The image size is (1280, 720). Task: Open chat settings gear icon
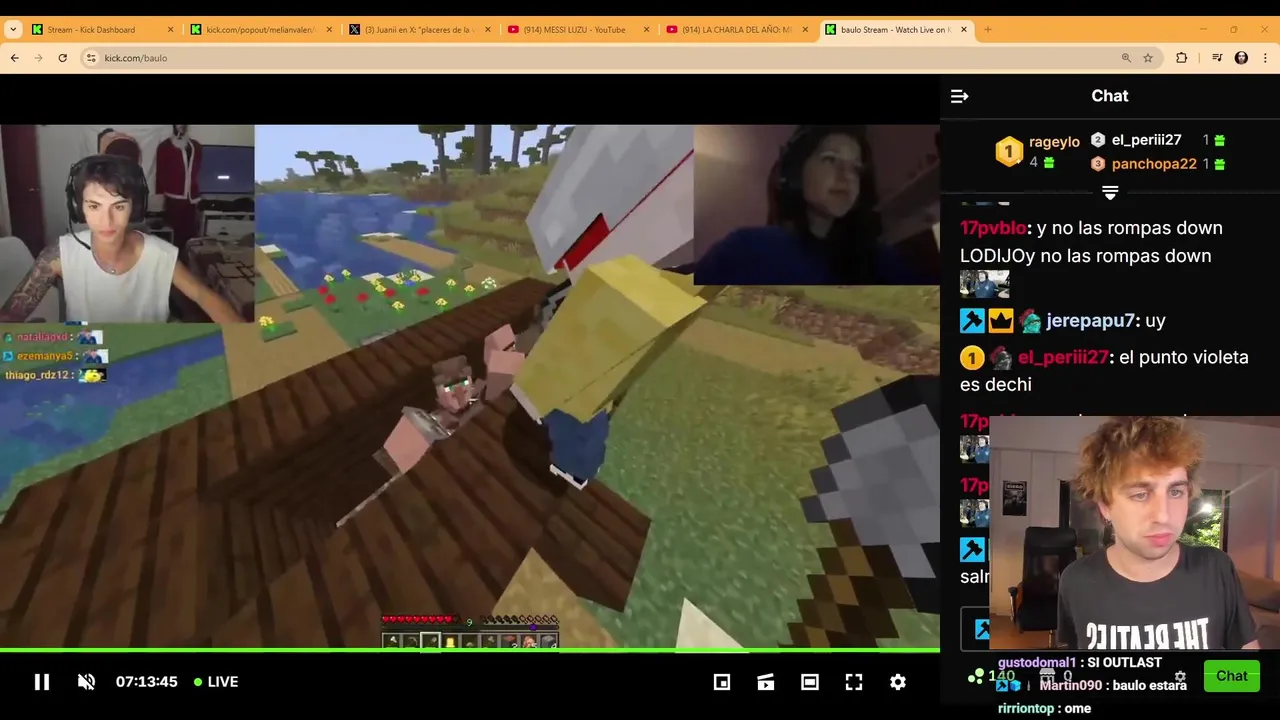(x=1180, y=677)
